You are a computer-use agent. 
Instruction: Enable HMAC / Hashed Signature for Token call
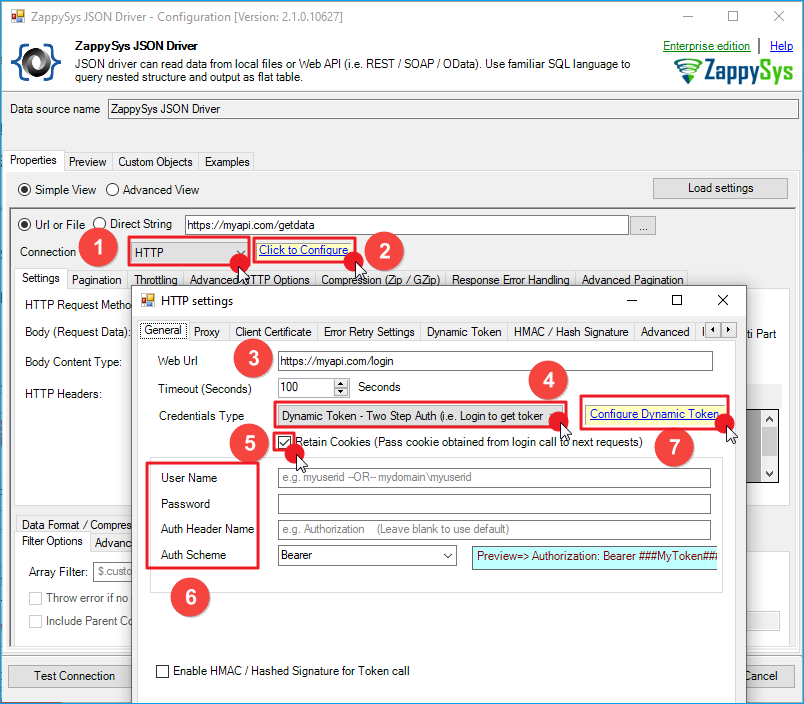point(163,672)
